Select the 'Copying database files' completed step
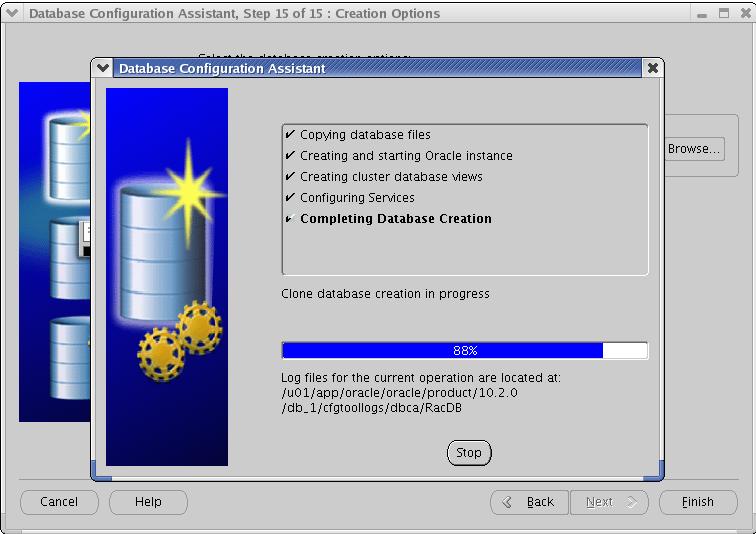This screenshot has height=534, width=756. [365, 135]
